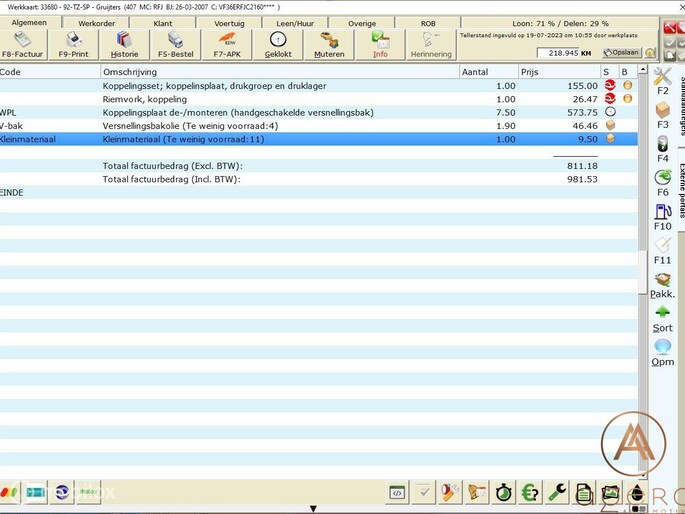Click the F8-Factuur invoice button
The image size is (685, 514).
[x=22, y=45]
